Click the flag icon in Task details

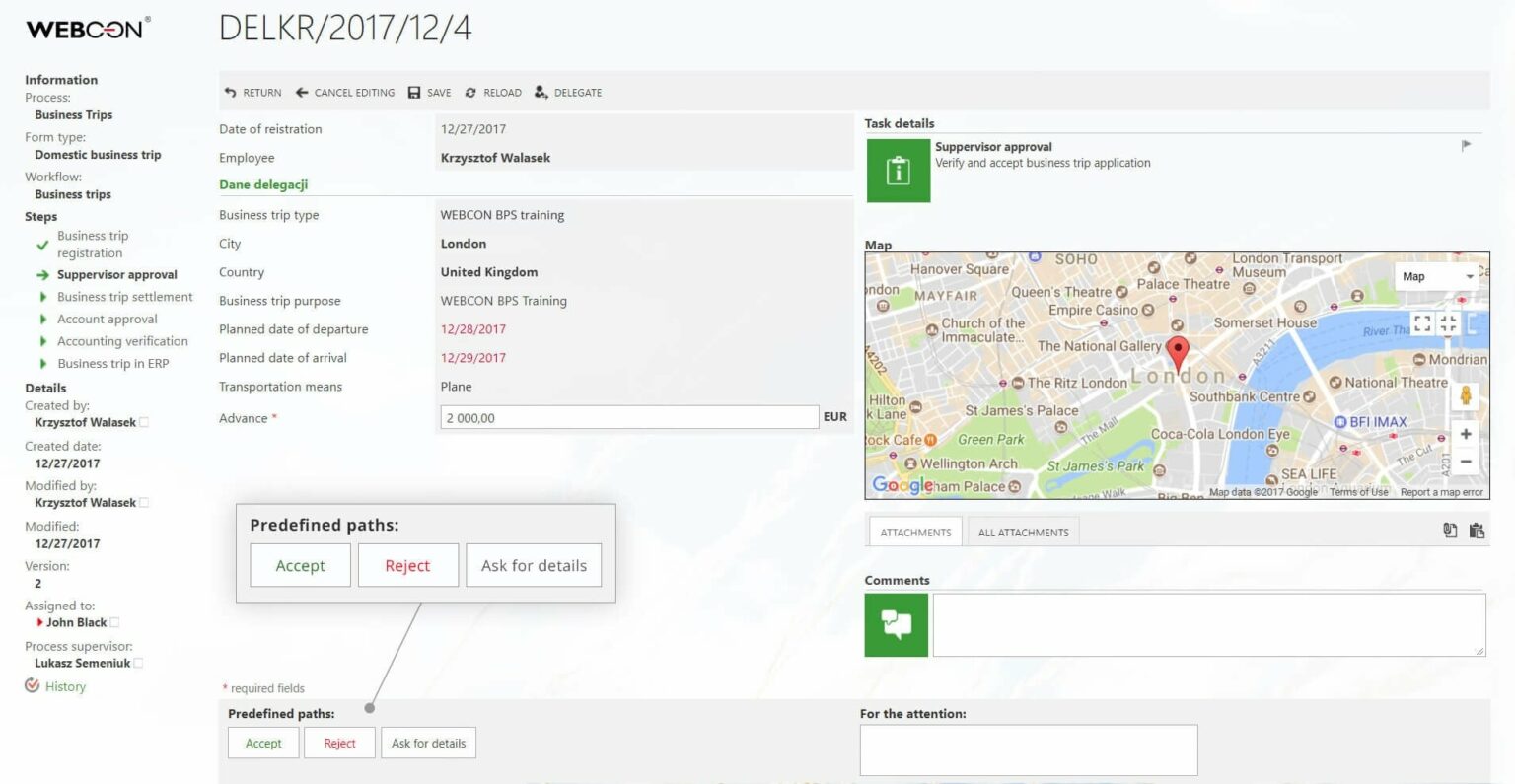click(1467, 145)
